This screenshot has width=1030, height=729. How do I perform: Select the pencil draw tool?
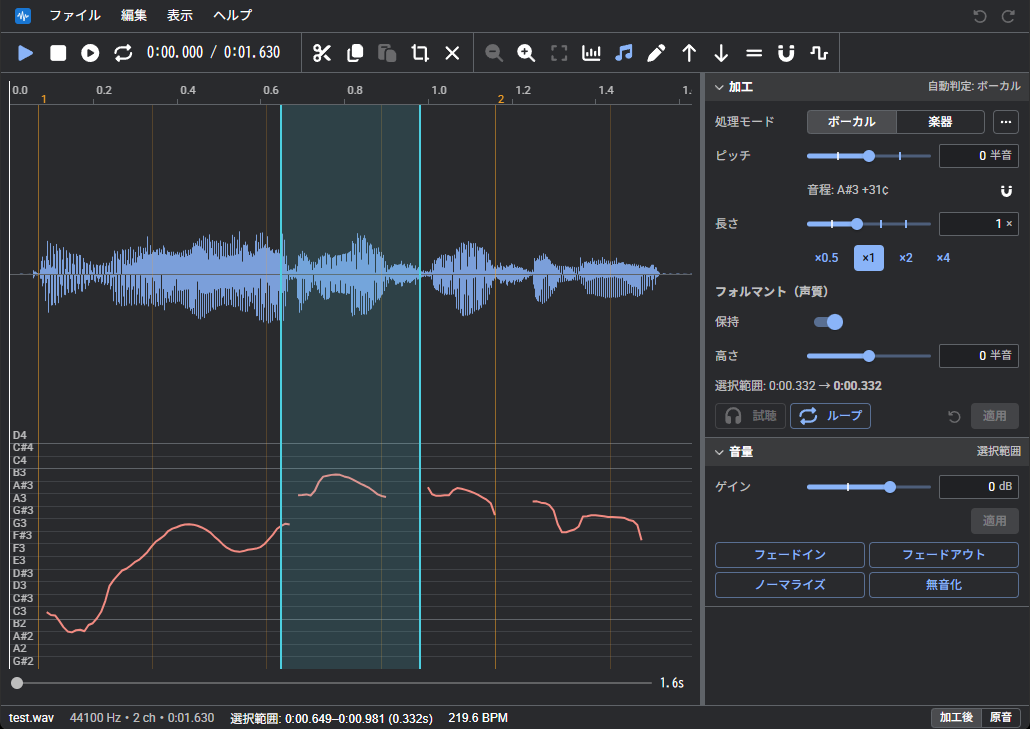click(x=656, y=53)
